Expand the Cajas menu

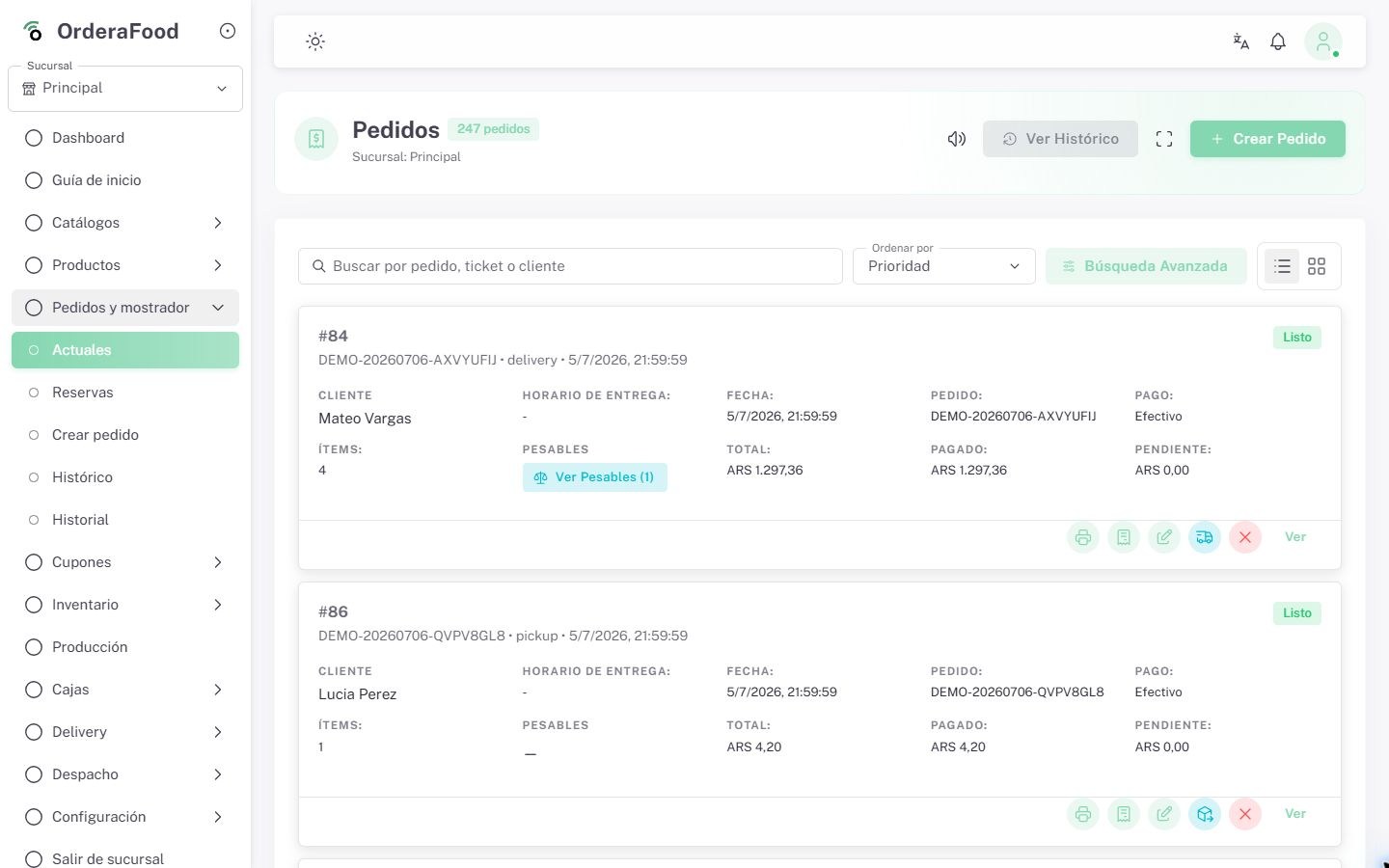[x=125, y=690]
